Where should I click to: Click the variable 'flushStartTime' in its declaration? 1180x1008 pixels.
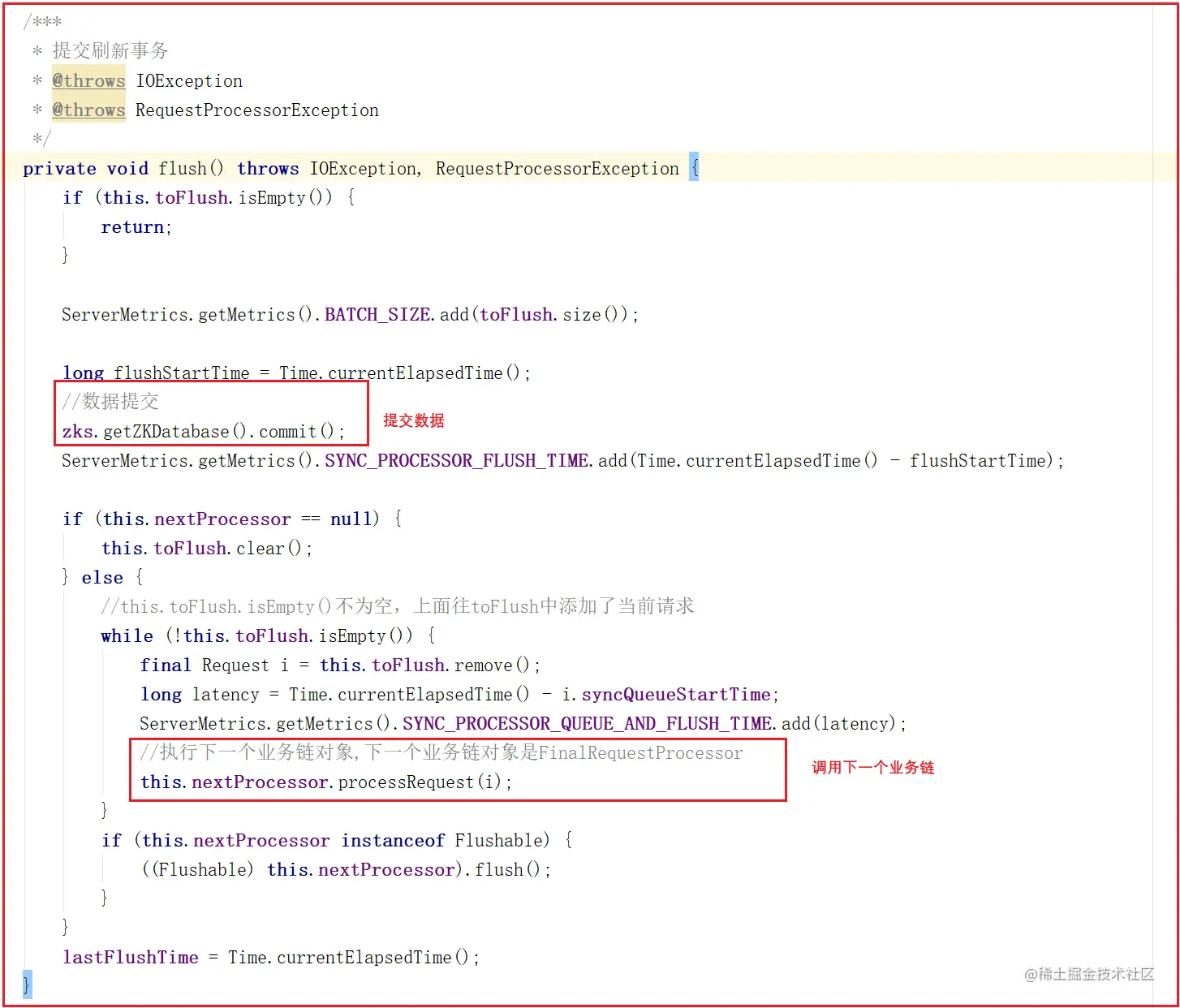coord(182,373)
